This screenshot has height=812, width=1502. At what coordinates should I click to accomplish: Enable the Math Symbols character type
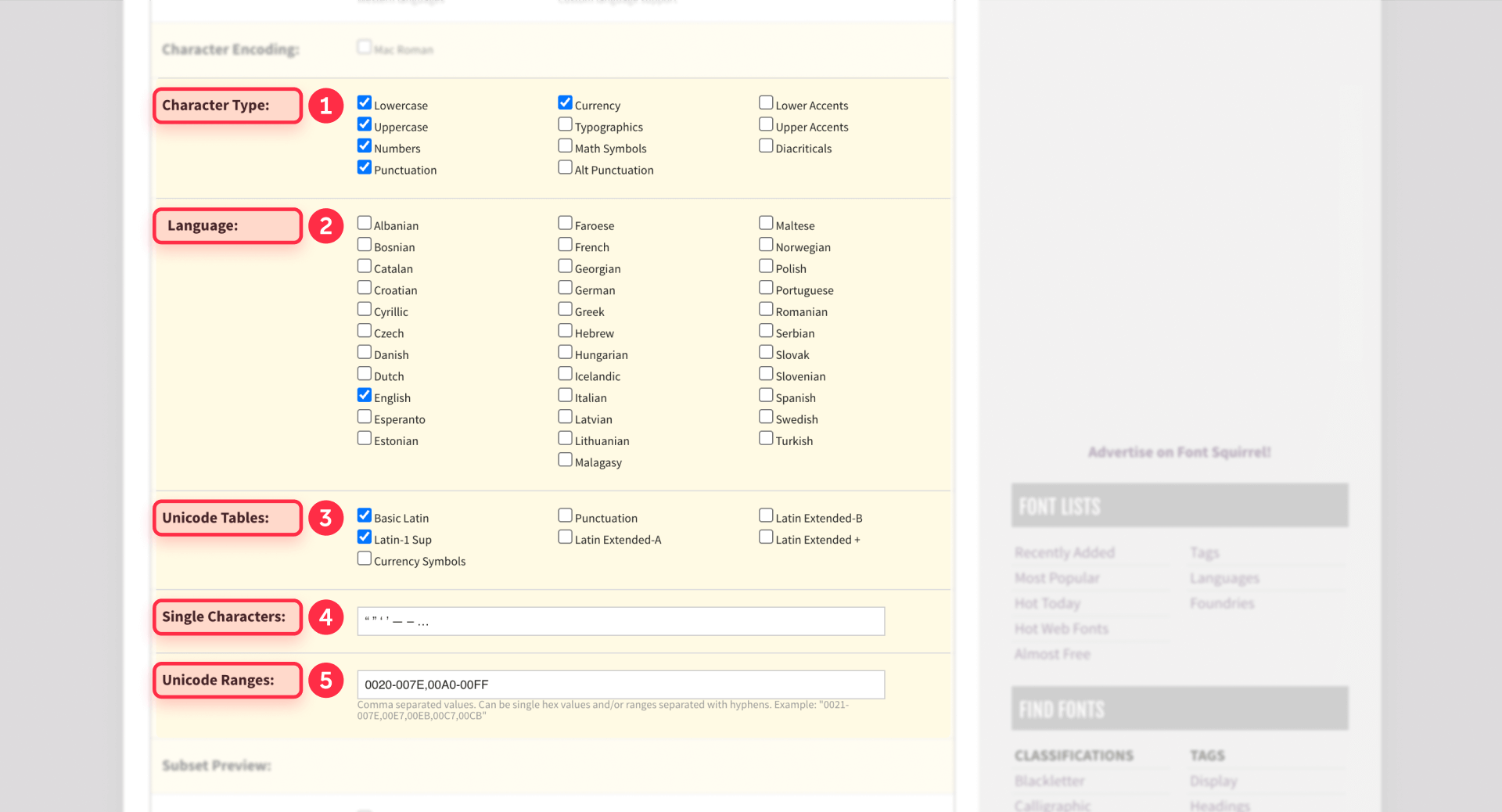point(565,146)
